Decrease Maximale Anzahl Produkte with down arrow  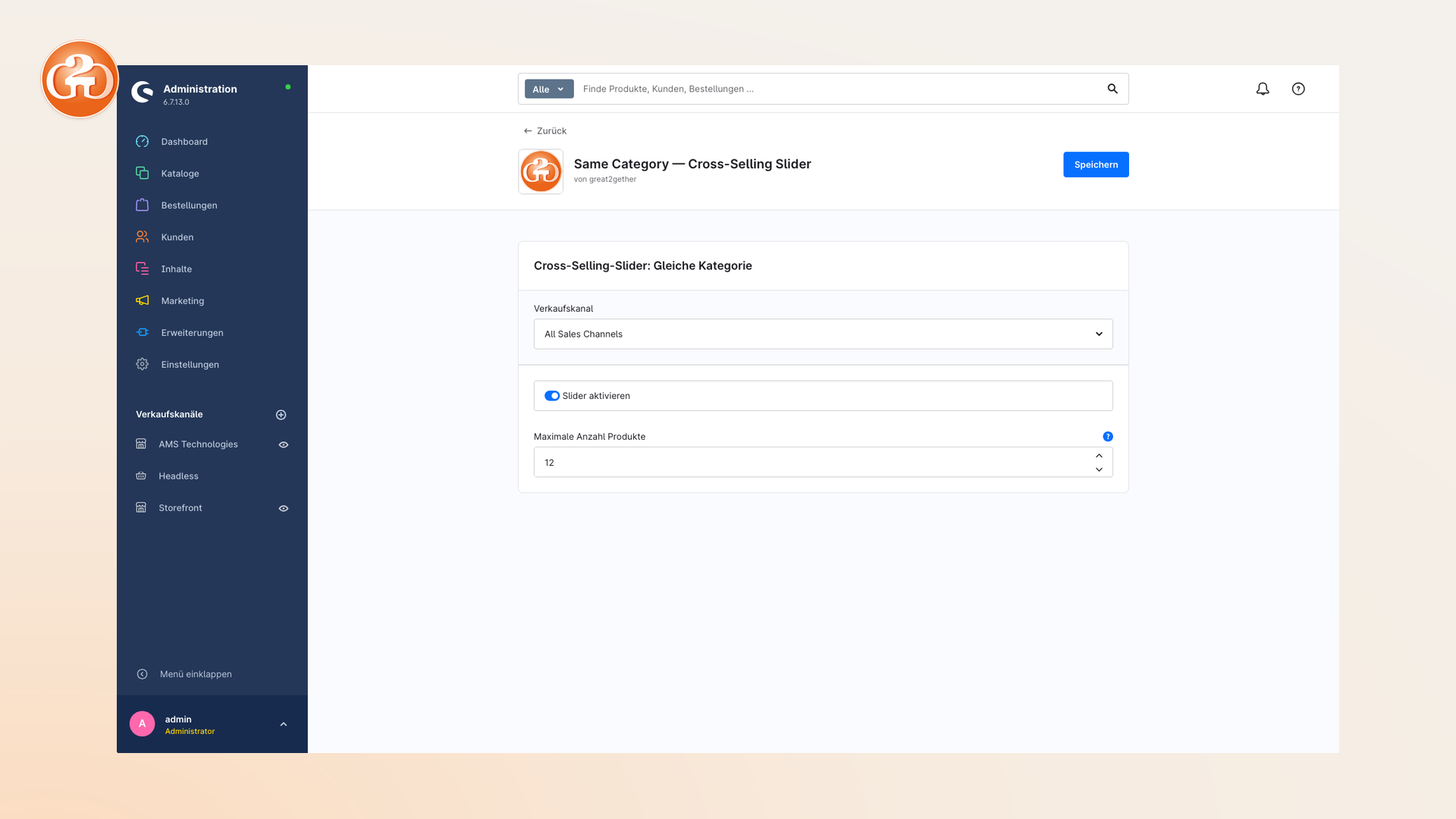1099,470
